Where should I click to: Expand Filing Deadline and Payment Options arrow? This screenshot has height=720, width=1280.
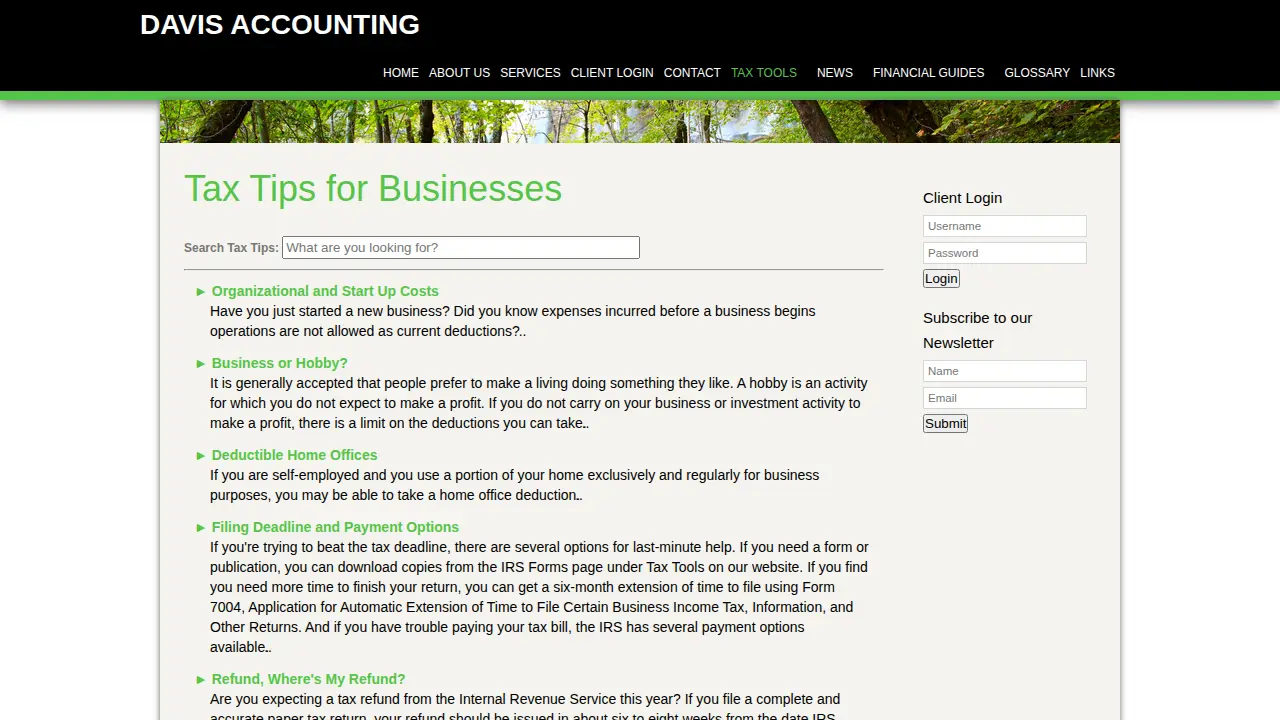point(201,528)
